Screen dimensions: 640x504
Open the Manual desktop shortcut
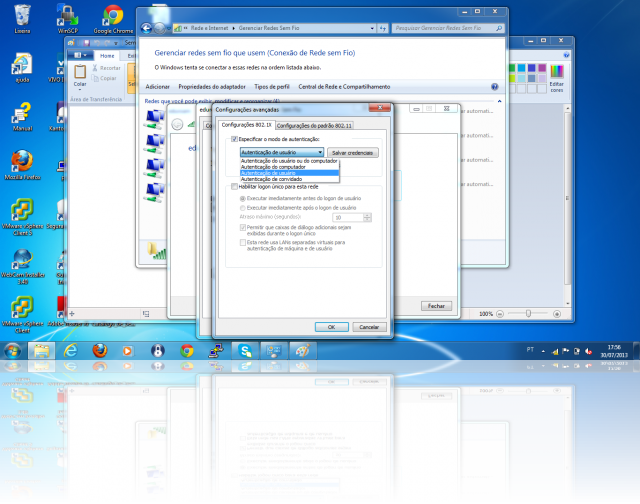click(22, 116)
